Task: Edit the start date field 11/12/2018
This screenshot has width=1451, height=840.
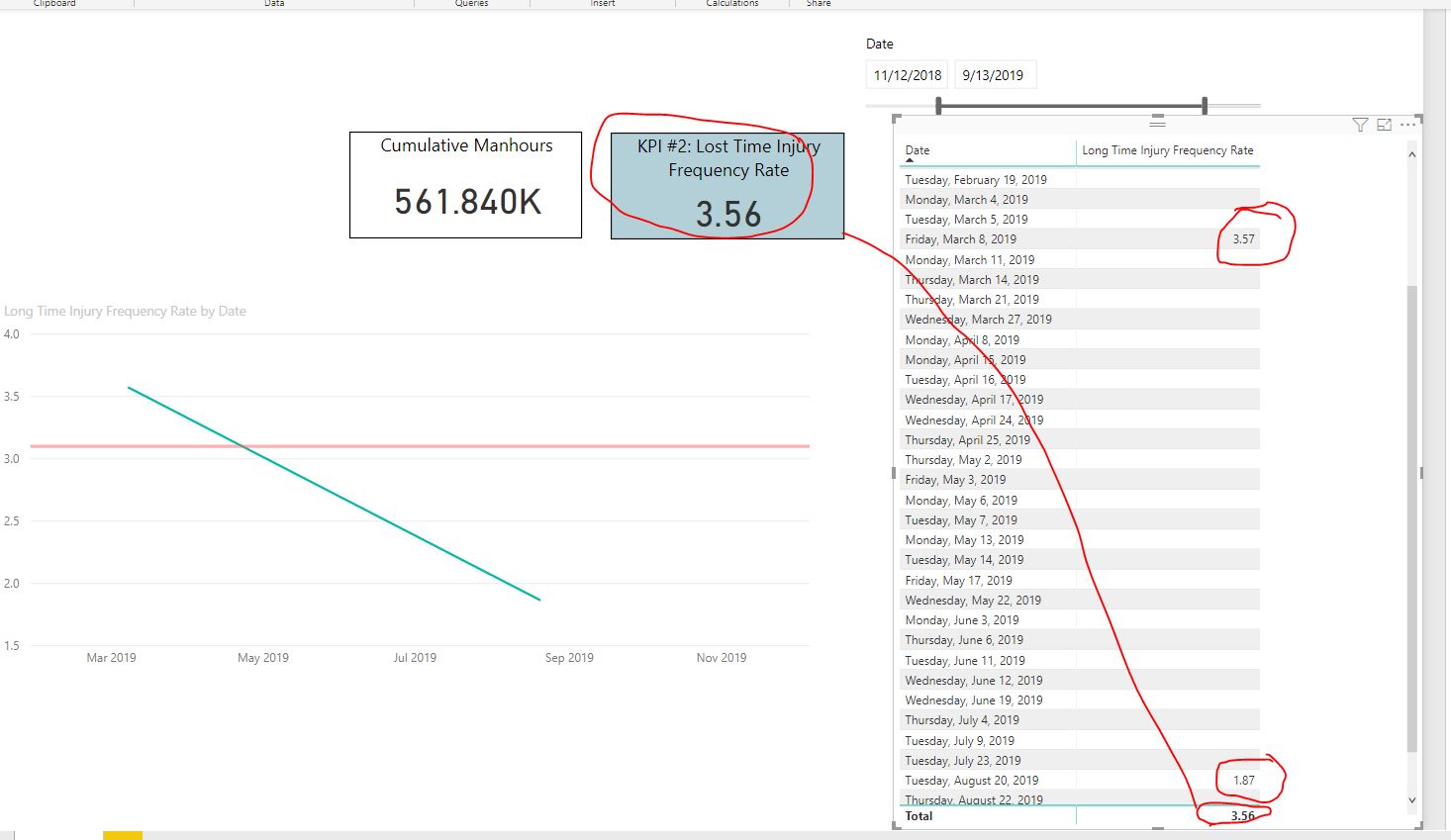Action: coord(908,75)
